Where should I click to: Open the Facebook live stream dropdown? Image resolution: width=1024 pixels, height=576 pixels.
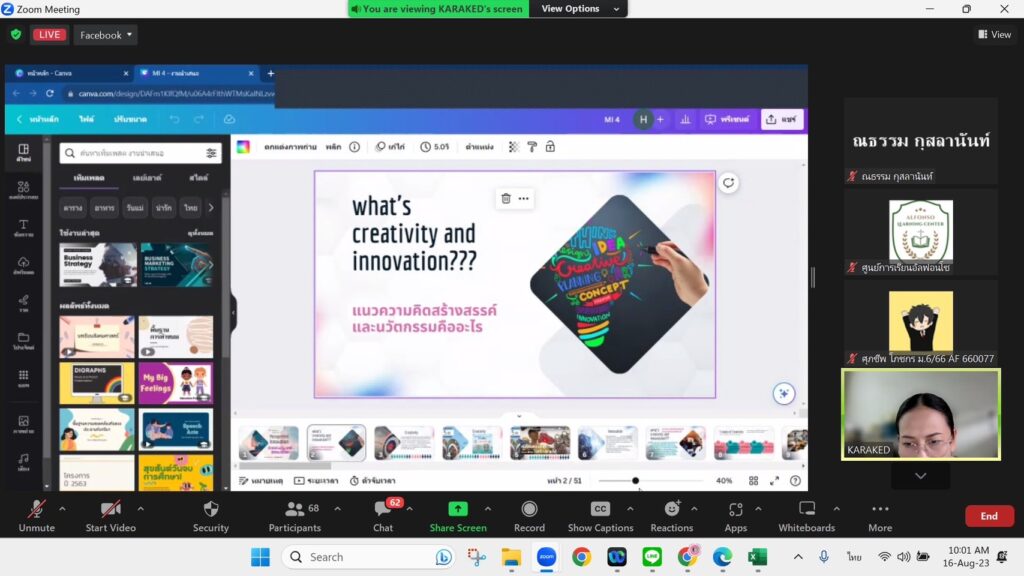(x=106, y=35)
